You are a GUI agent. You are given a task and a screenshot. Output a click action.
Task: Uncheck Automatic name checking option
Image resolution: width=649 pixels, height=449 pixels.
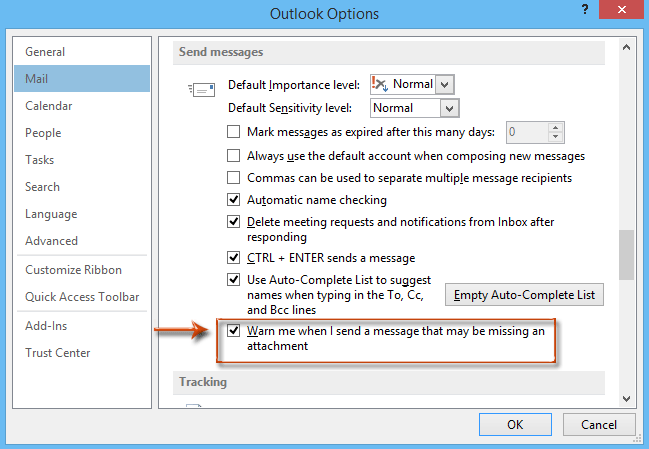click(x=234, y=200)
